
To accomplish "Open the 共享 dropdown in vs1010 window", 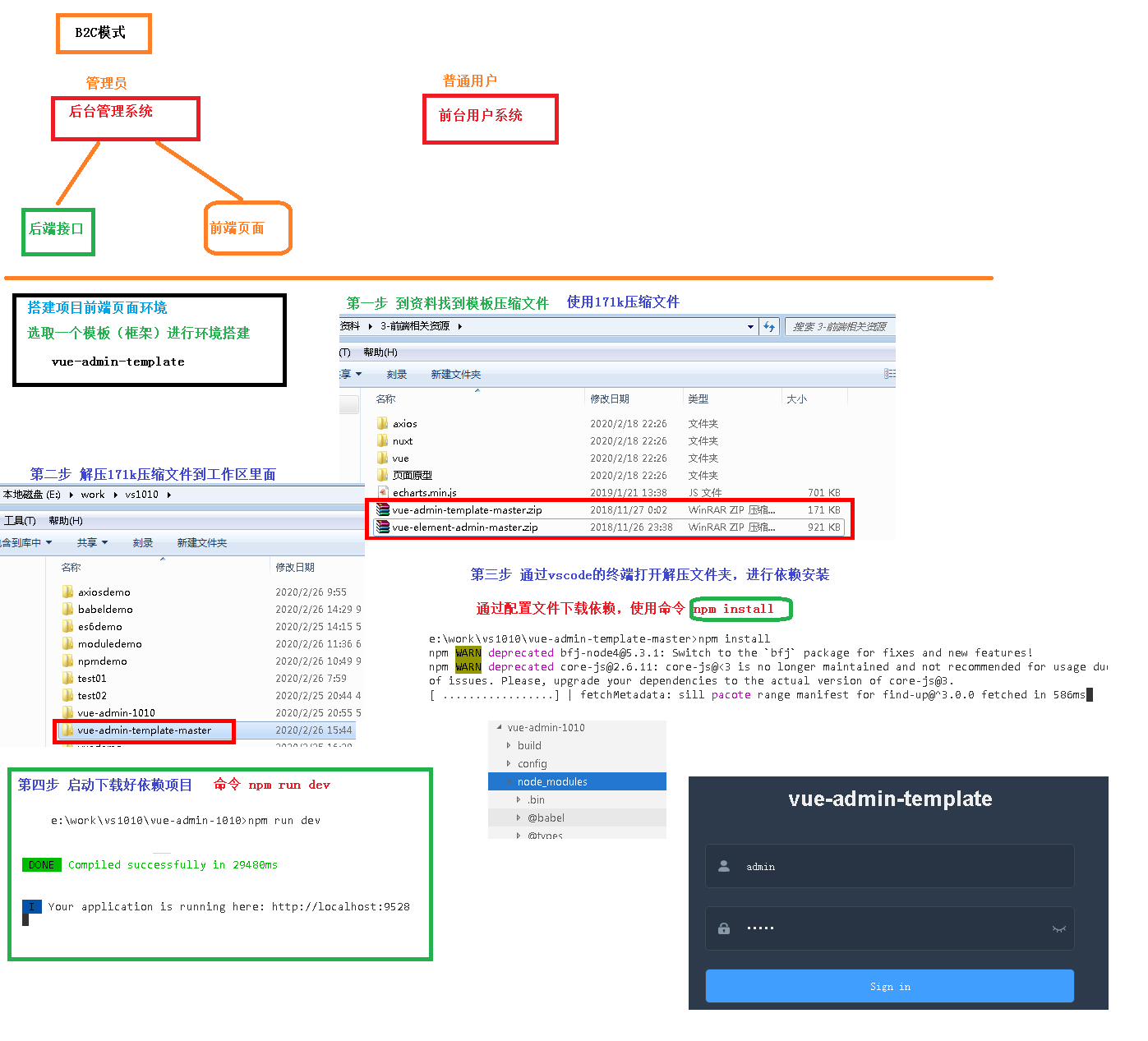I will (92, 542).
